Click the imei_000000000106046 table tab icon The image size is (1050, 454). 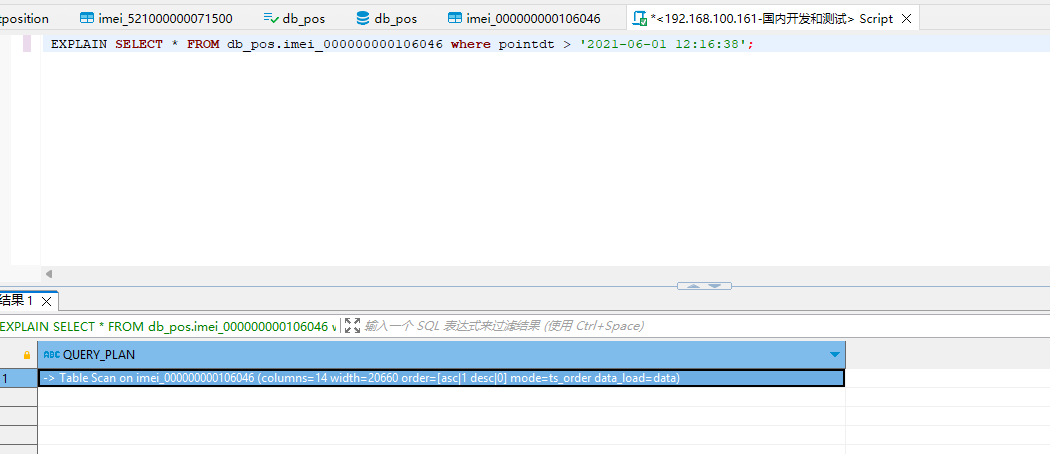[x=455, y=18]
